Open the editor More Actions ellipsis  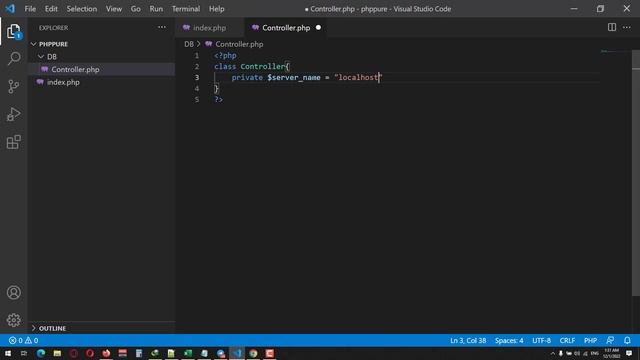[627, 27]
